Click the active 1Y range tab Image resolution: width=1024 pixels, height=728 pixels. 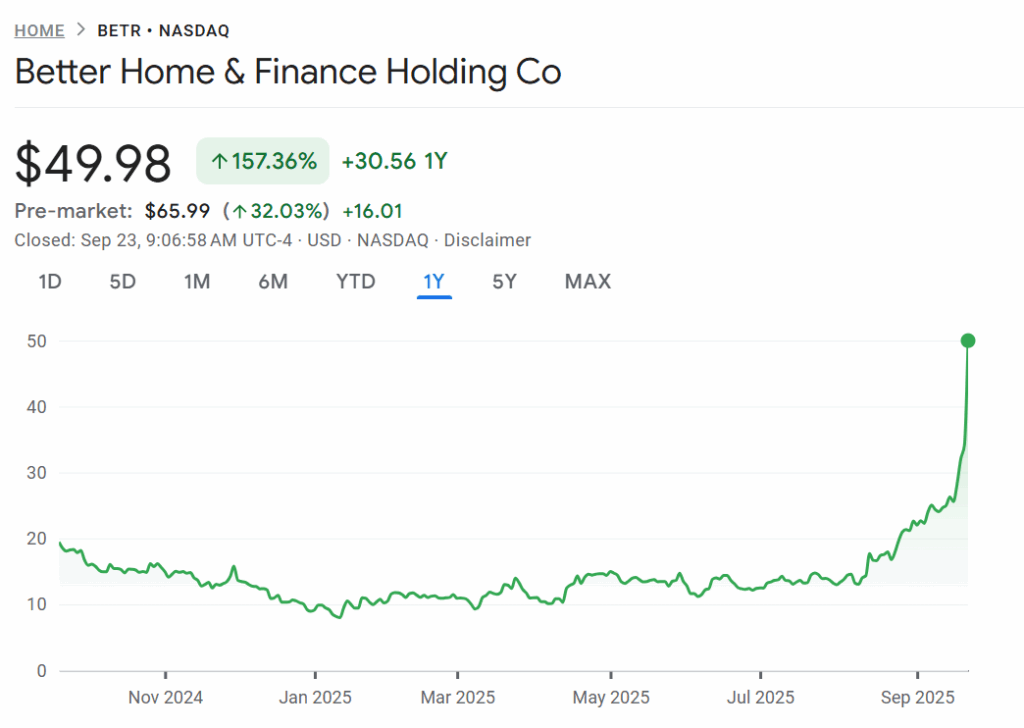point(434,281)
